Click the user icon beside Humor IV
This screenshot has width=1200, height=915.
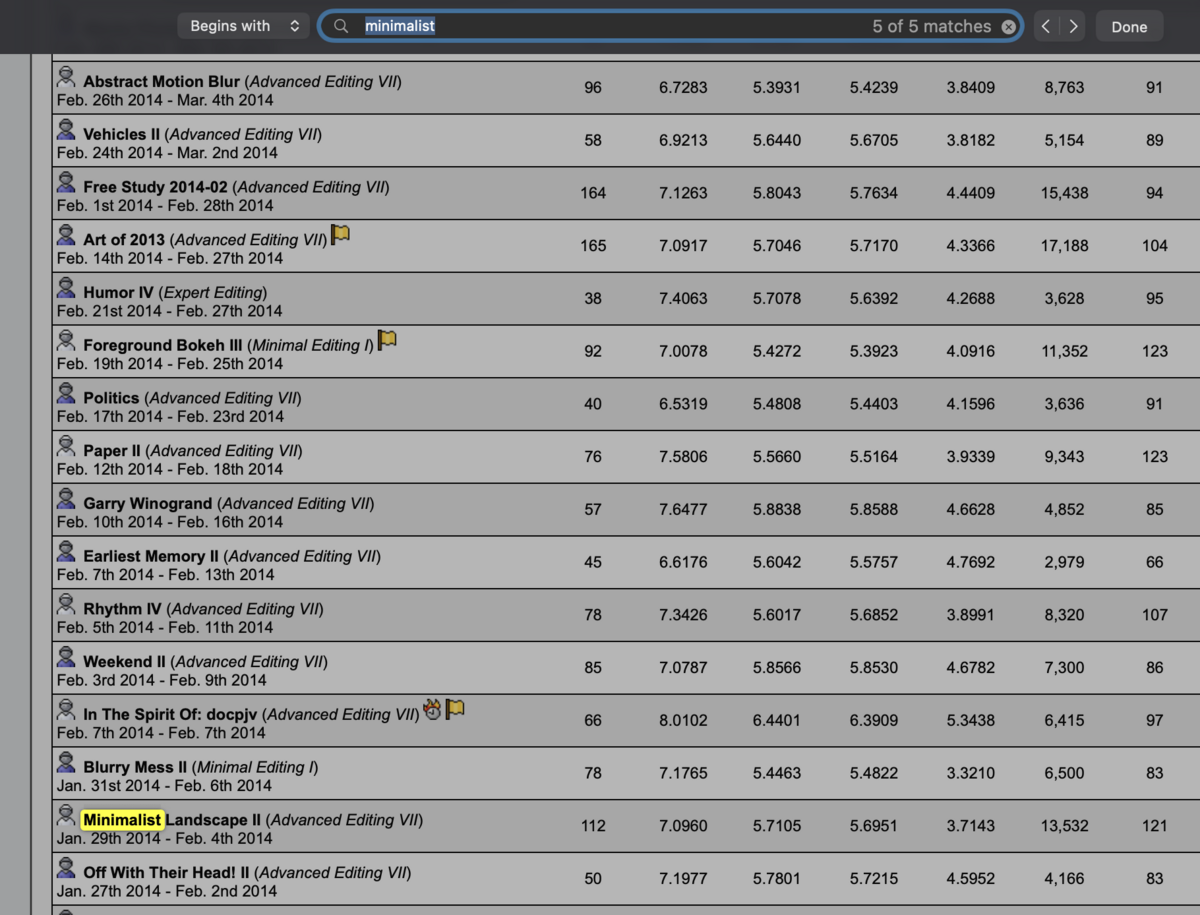click(66, 289)
